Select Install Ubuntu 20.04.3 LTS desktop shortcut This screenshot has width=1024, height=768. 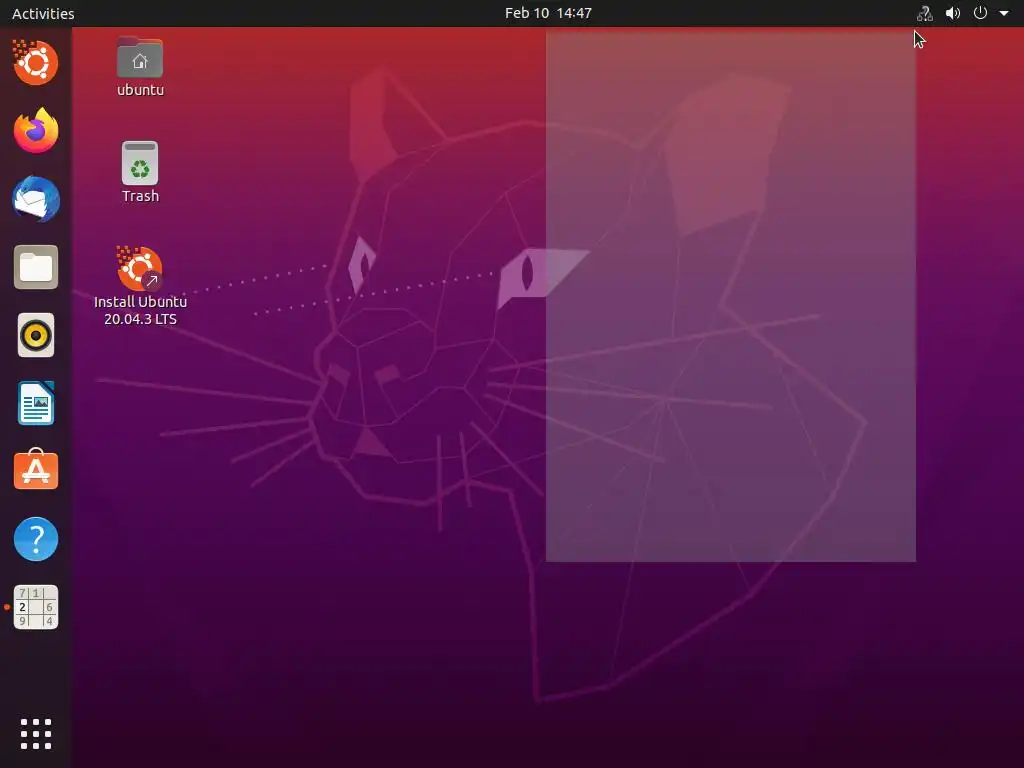point(140,285)
